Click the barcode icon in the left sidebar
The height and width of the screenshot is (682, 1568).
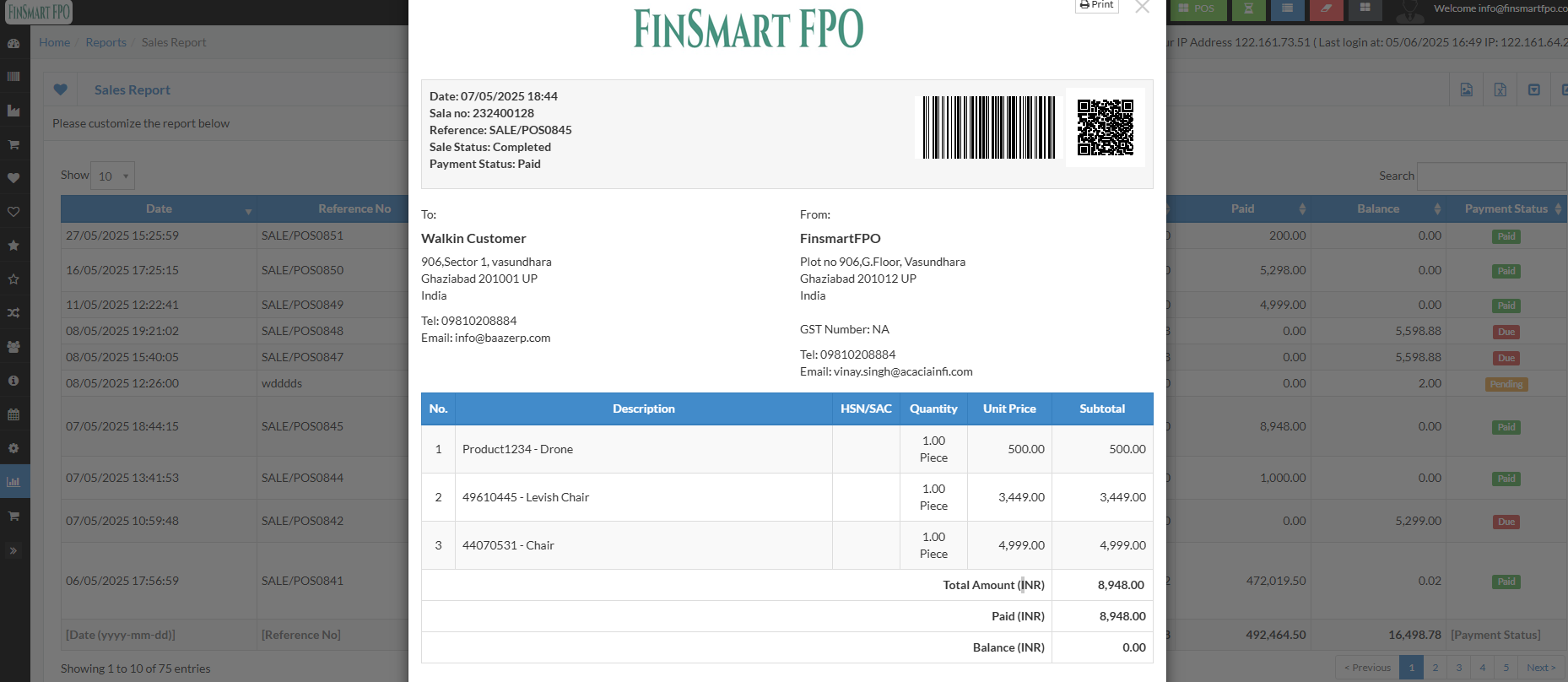point(14,77)
